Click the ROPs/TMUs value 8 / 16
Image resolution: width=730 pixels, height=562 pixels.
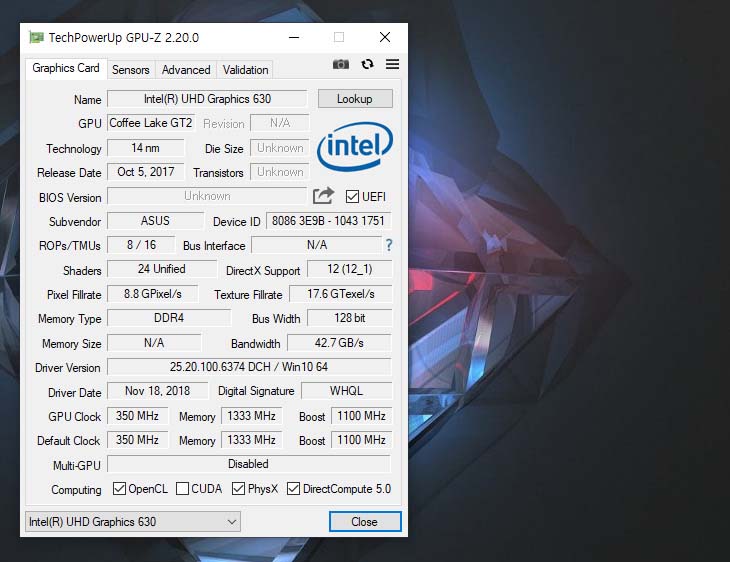point(141,245)
